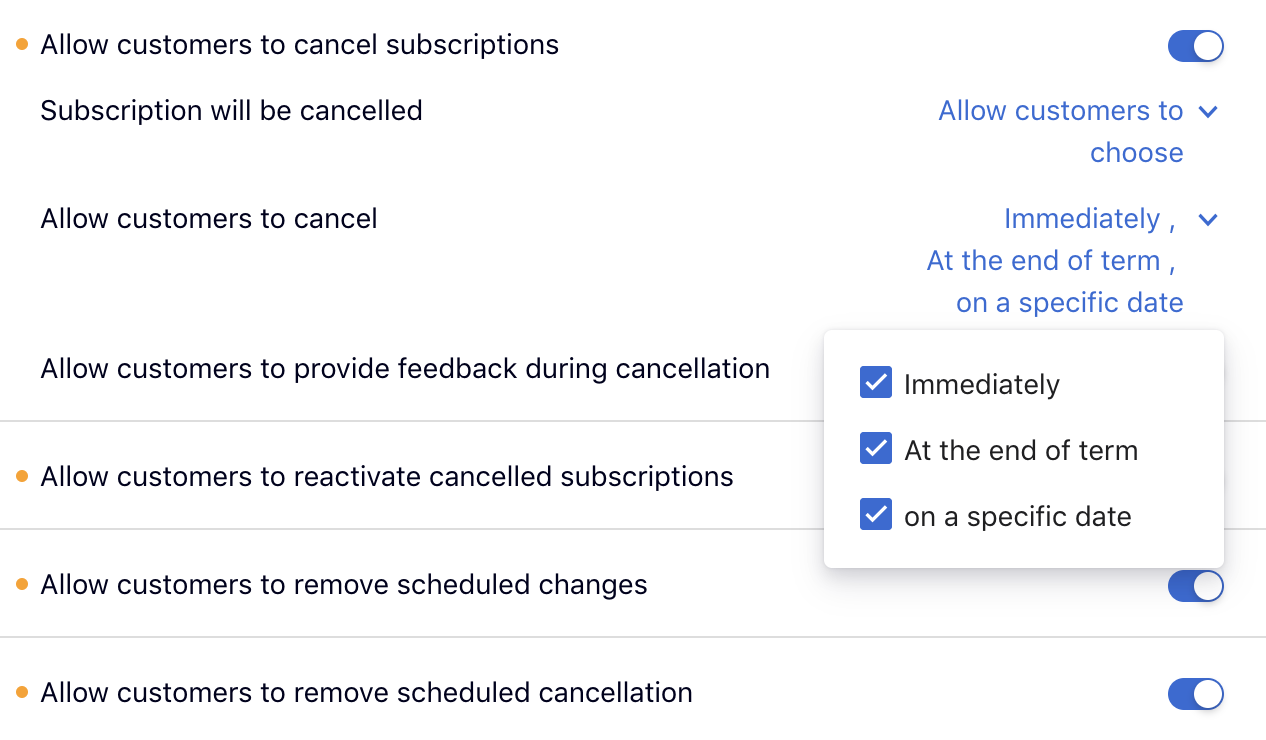Click orange dot beside remove scheduled changes
Screen dimensions: 1266x740
(x=22, y=585)
